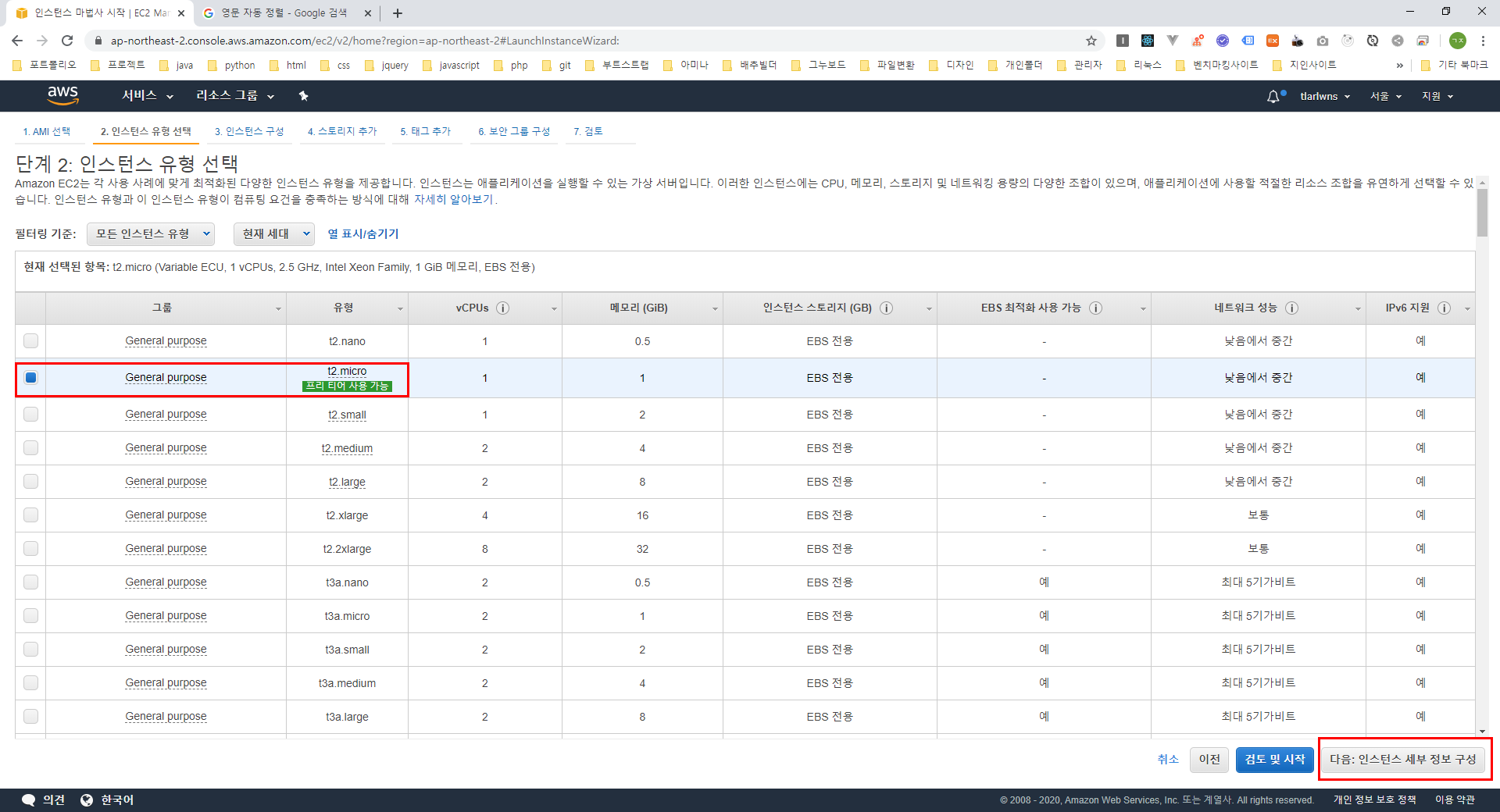Open the 이용 약관 footer link
The width and height of the screenshot is (1500, 812).
(x=1455, y=800)
